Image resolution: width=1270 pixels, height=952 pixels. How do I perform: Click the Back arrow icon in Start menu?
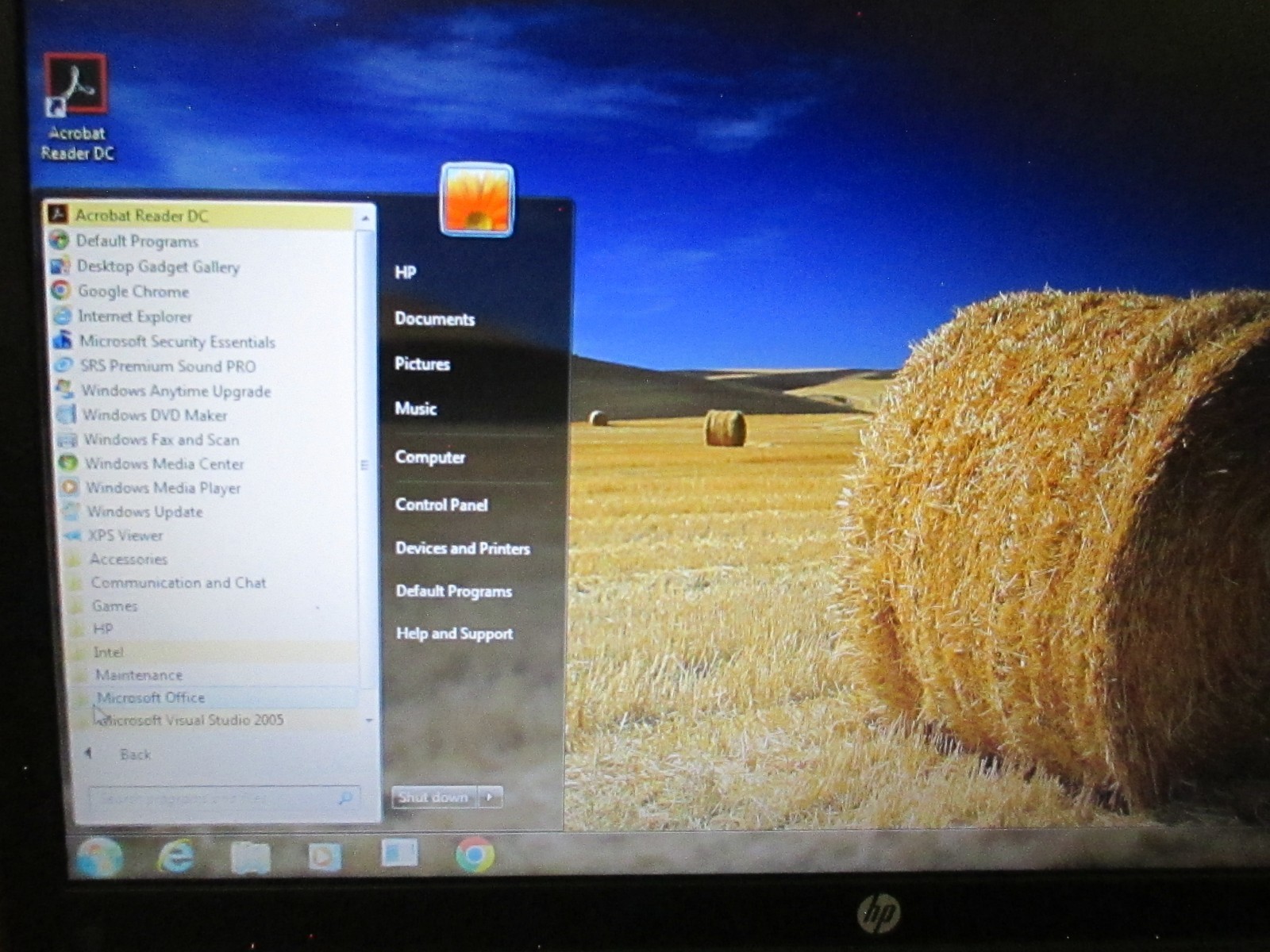[x=88, y=754]
